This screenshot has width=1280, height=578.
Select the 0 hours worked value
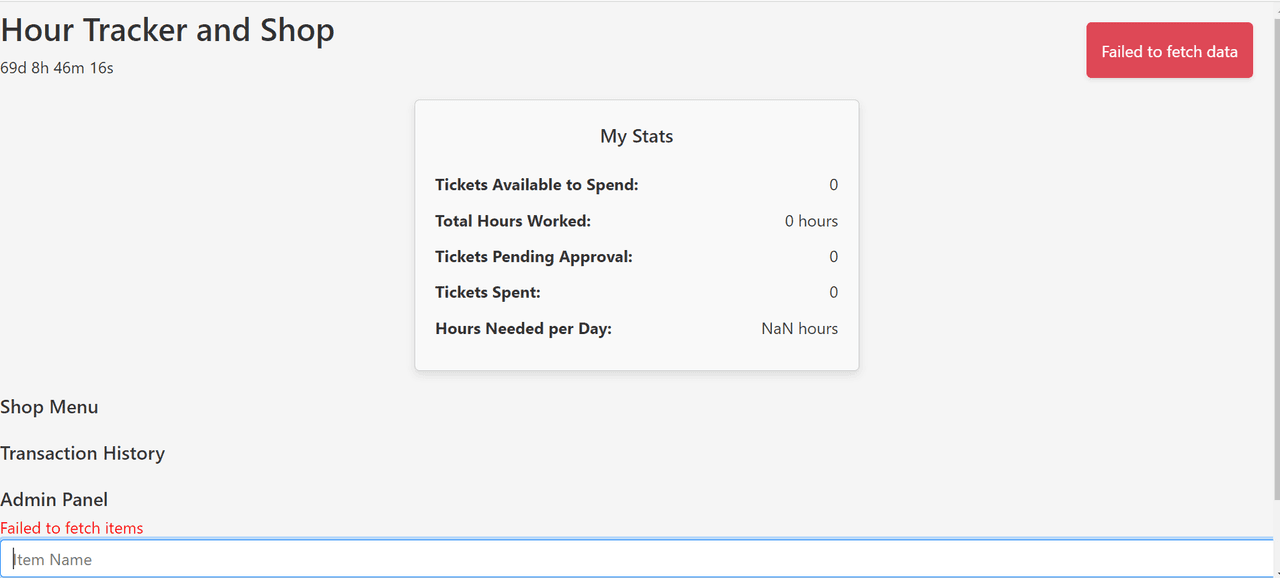(811, 221)
